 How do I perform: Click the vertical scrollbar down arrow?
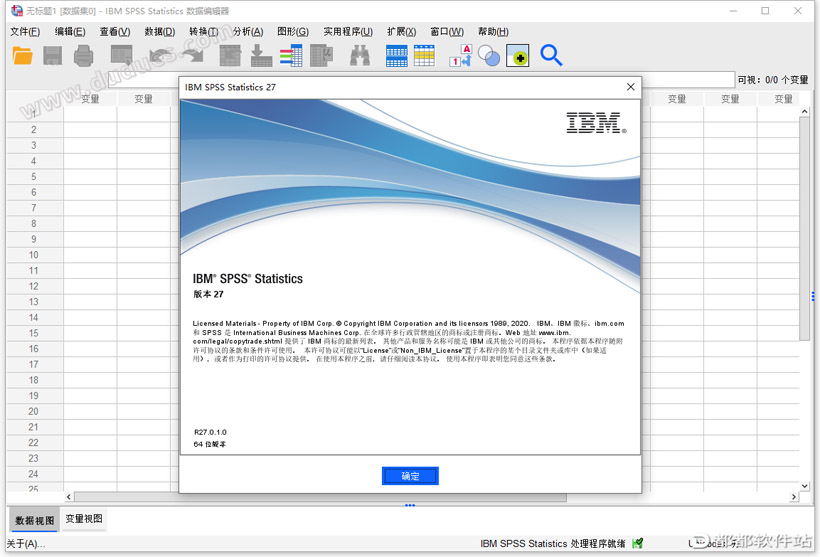pos(804,486)
